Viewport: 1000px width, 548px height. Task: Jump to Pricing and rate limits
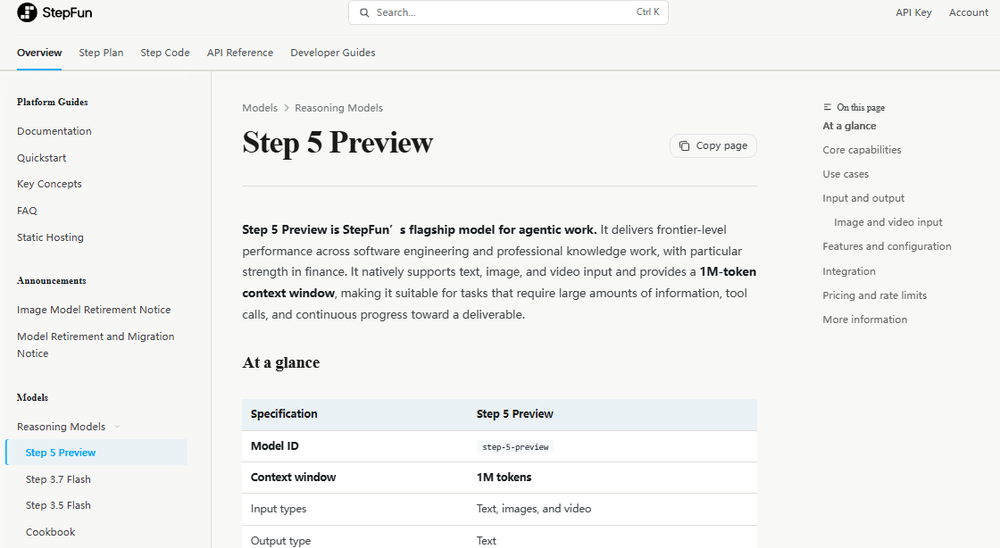(874, 295)
